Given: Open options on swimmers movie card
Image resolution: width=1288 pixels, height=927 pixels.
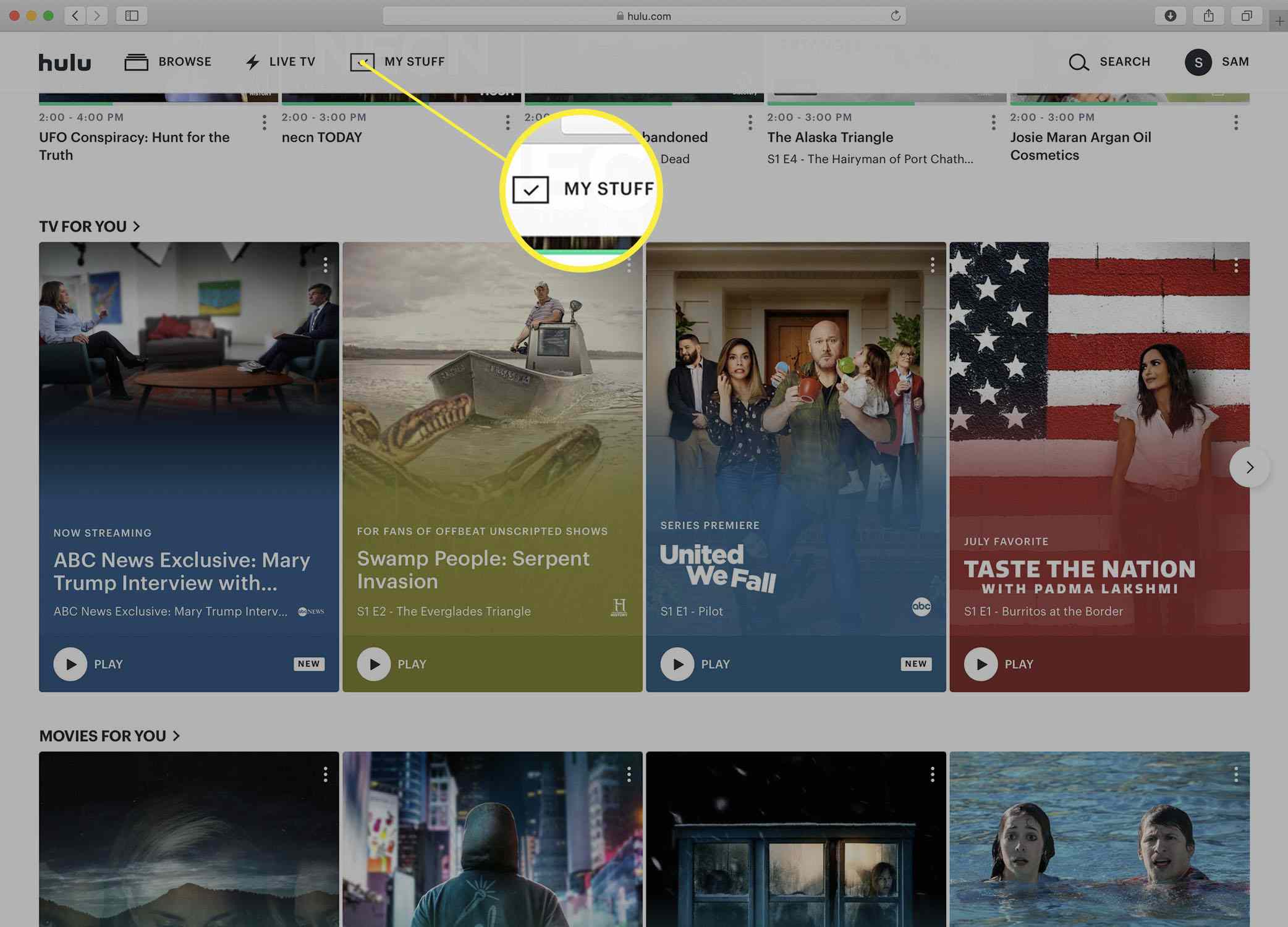Looking at the screenshot, I should coord(1235,774).
